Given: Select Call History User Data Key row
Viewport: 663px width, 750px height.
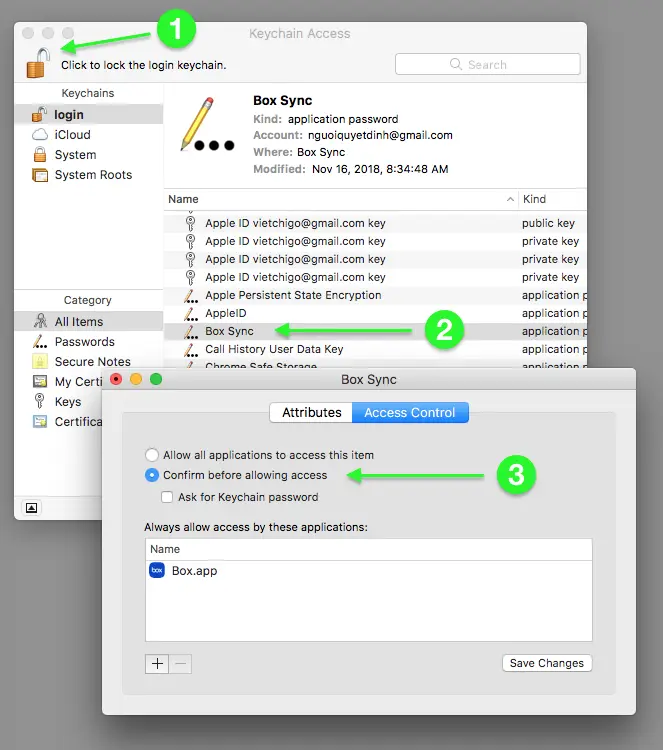Looking at the screenshot, I should 274,349.
